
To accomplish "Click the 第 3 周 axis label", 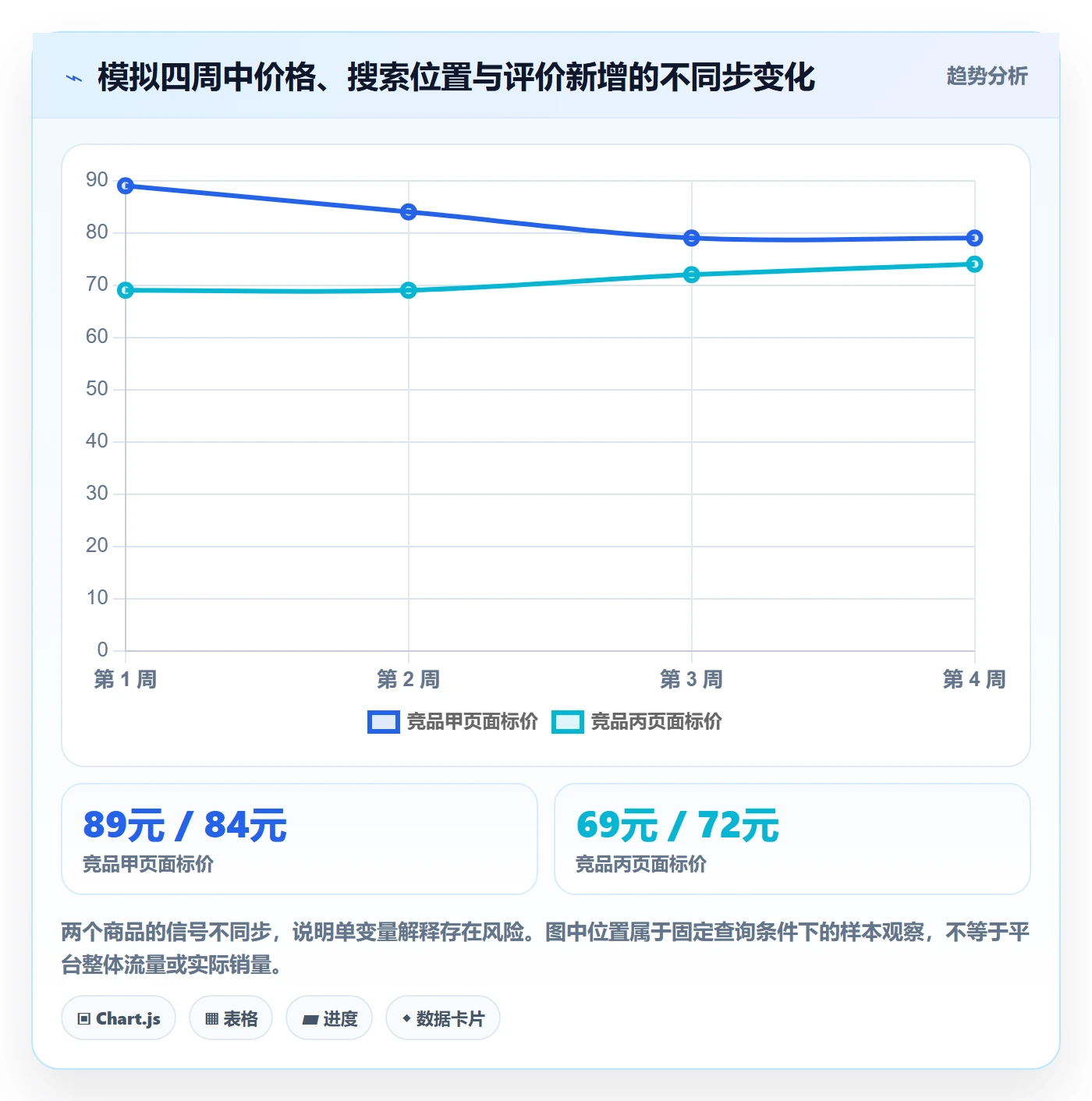I will (691, 679).
